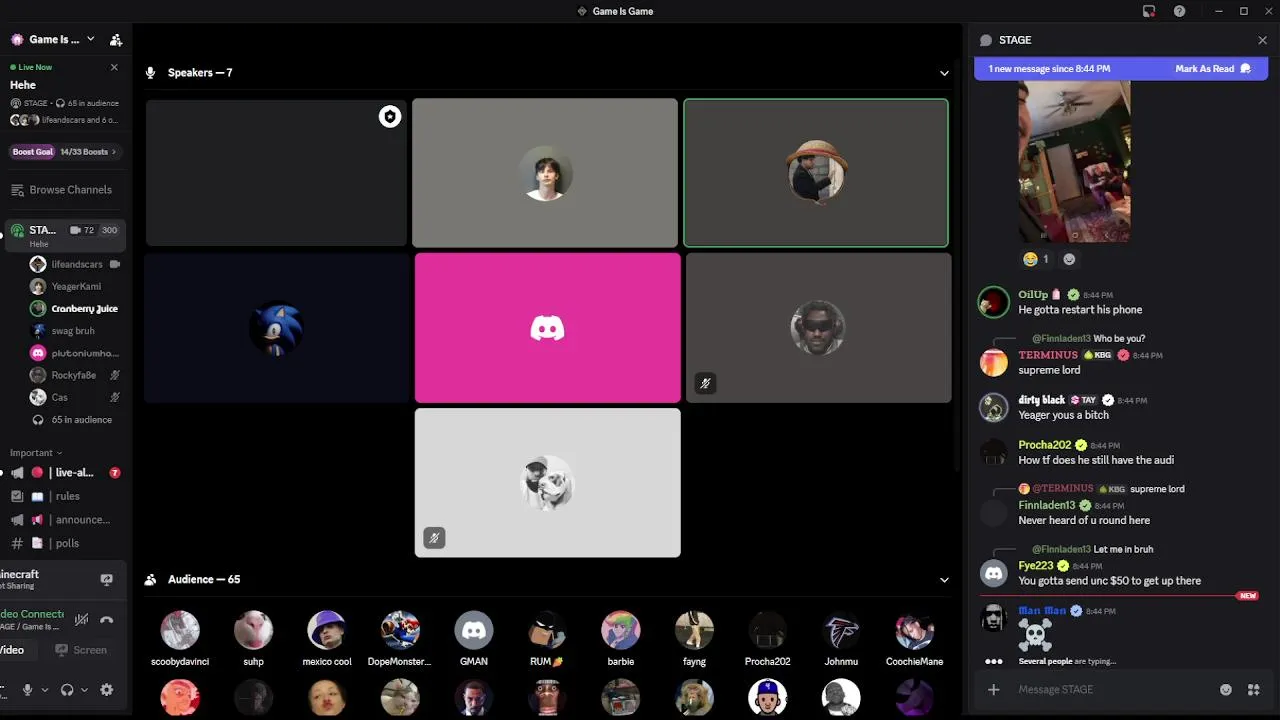Click the moderator badge on first speaker tile
The image size is (1280, 720).
tap(390, 117)
